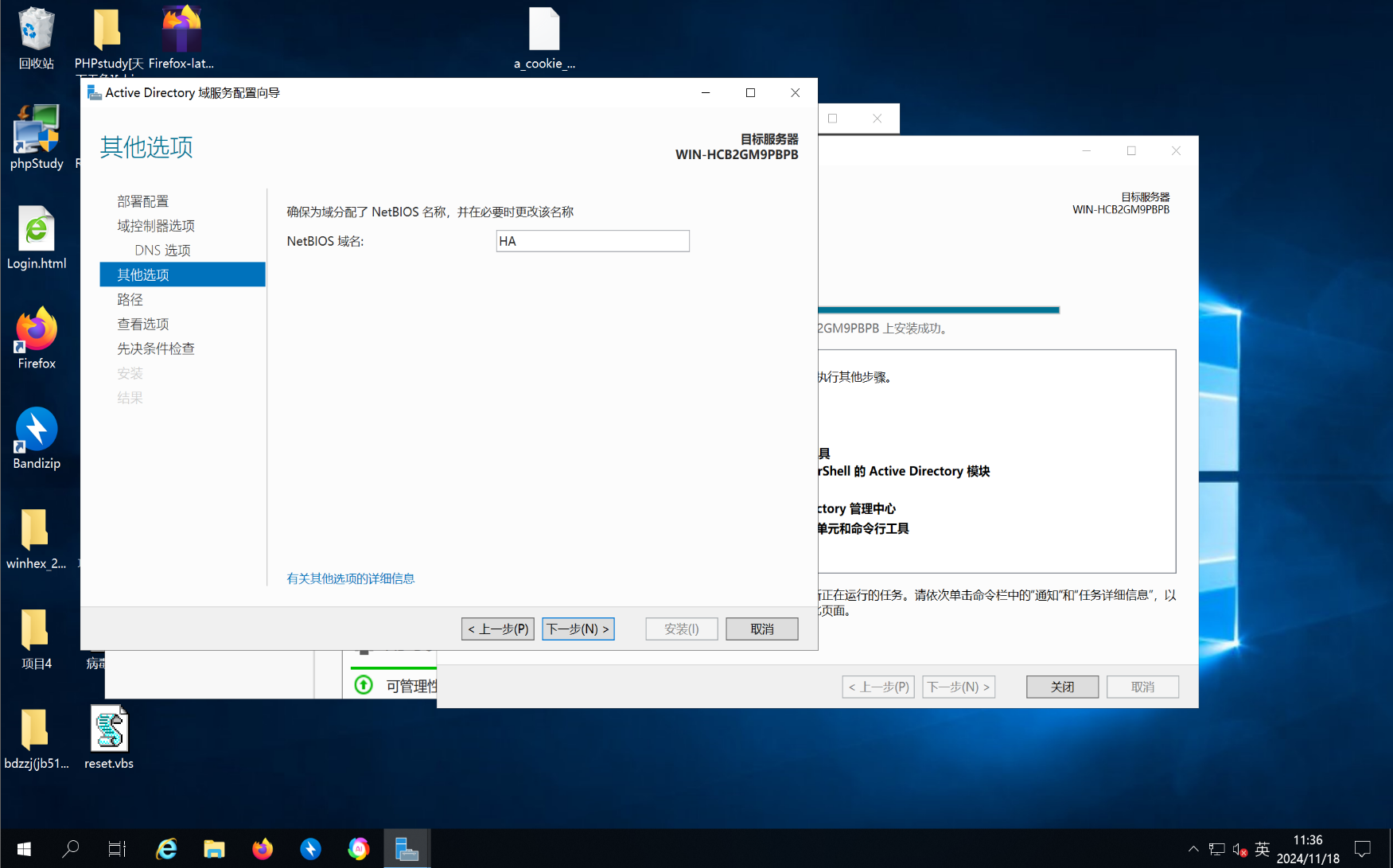Click the Server Manager taskbar icon
This screenshot has width=1393, height=868.
(407, 849)
